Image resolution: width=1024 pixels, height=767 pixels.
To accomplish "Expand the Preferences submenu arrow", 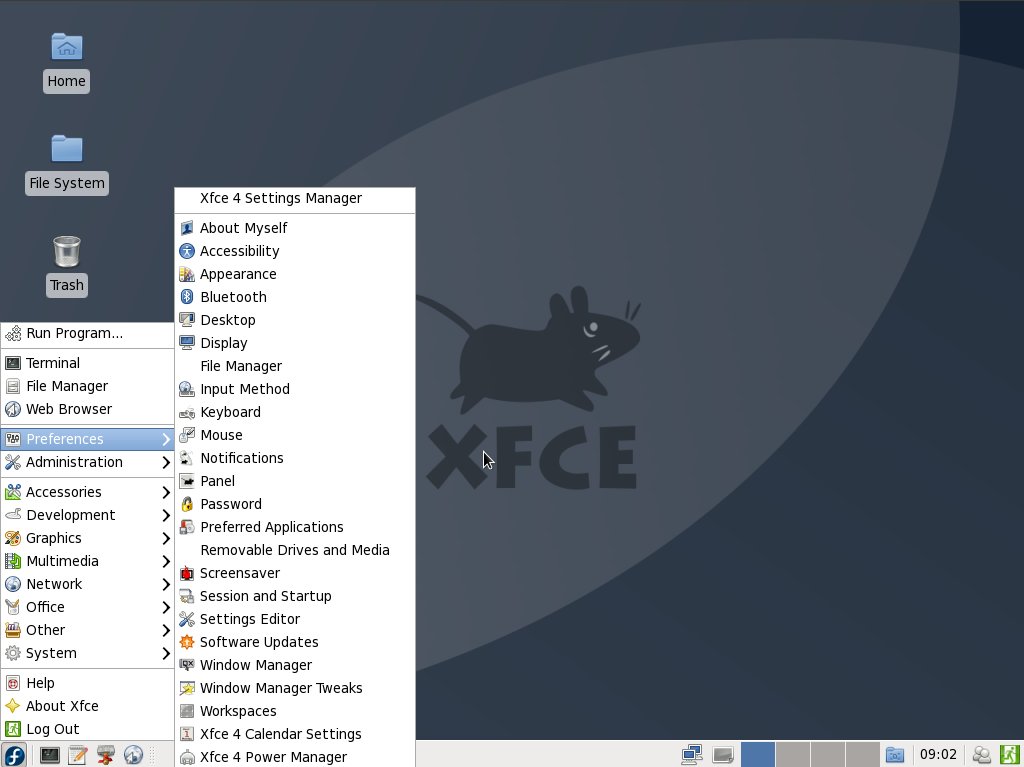I will pyautogui.click(x=166, y=439).
